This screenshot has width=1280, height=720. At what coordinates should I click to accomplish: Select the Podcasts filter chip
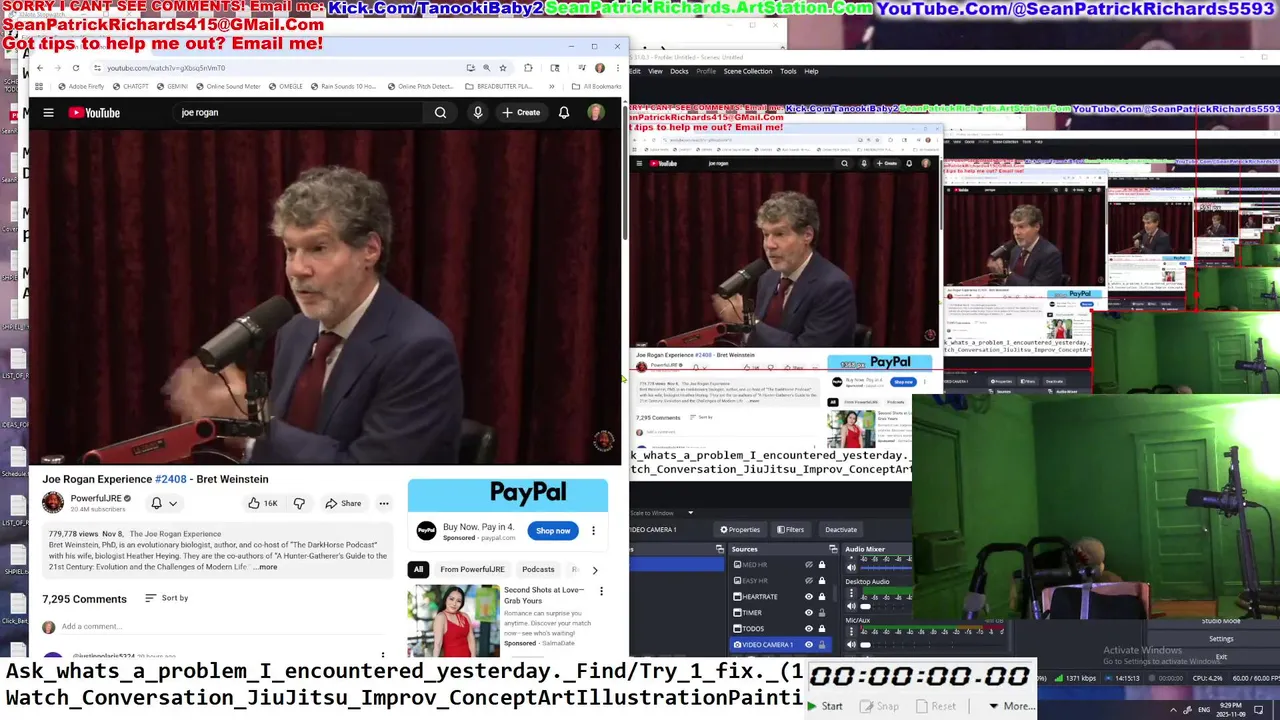coord(538,569)
